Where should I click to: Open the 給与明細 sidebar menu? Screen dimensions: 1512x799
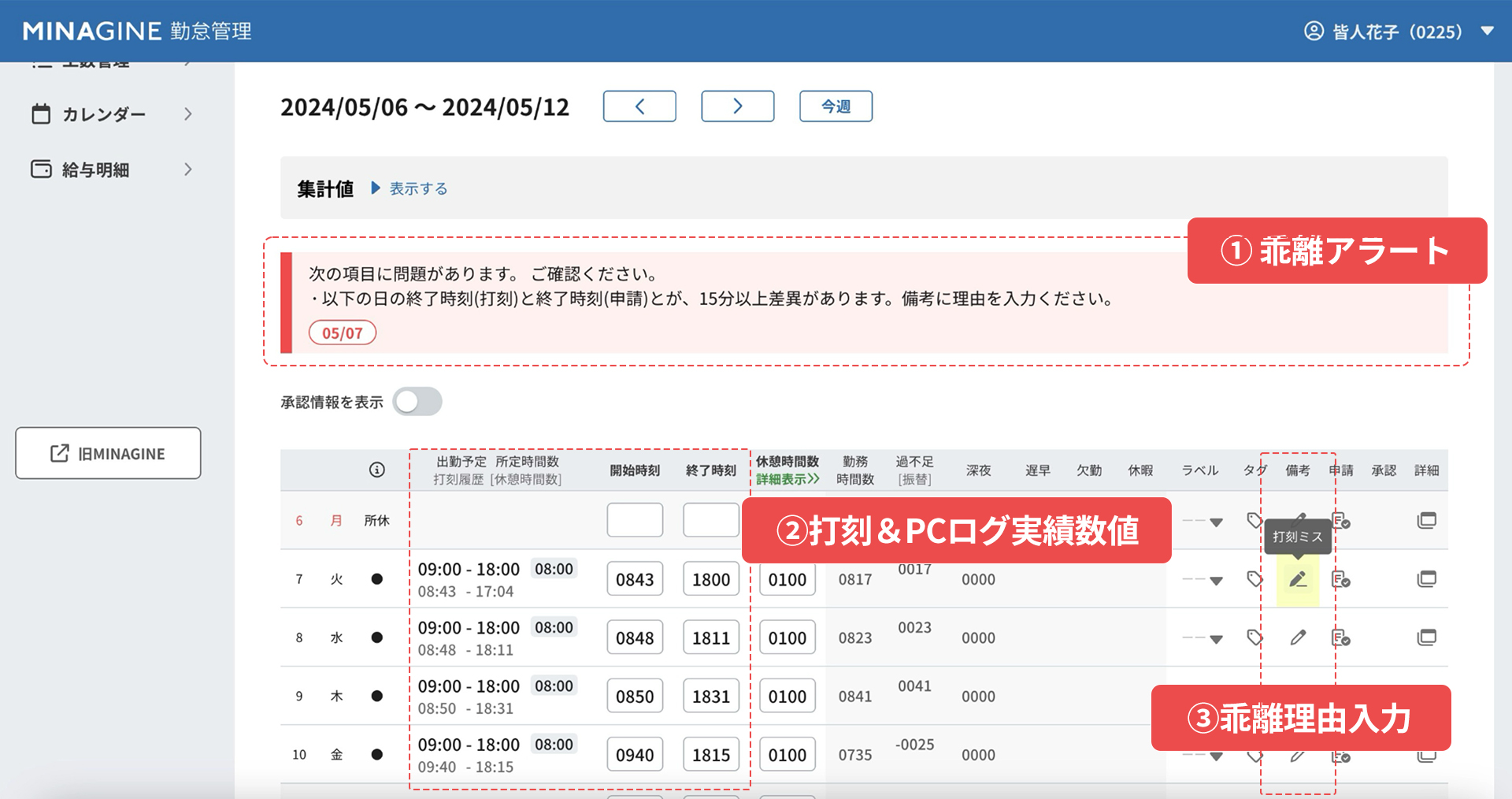(110, 169)
